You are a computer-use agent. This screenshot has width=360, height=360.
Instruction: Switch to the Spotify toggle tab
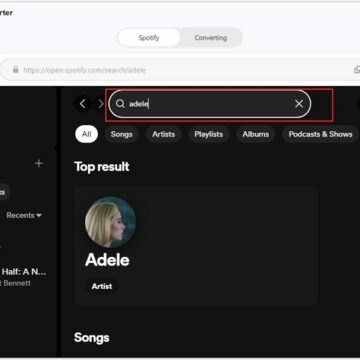pyautogui.click(x=149, y=38)
